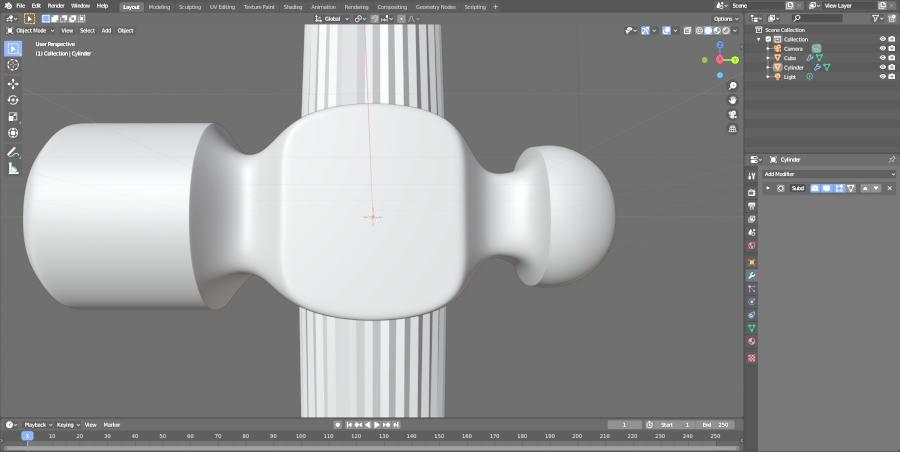This screenshot has width=900, height=452.
Task: Open the Material properties tab icon
Action: (x=751, y=343)
